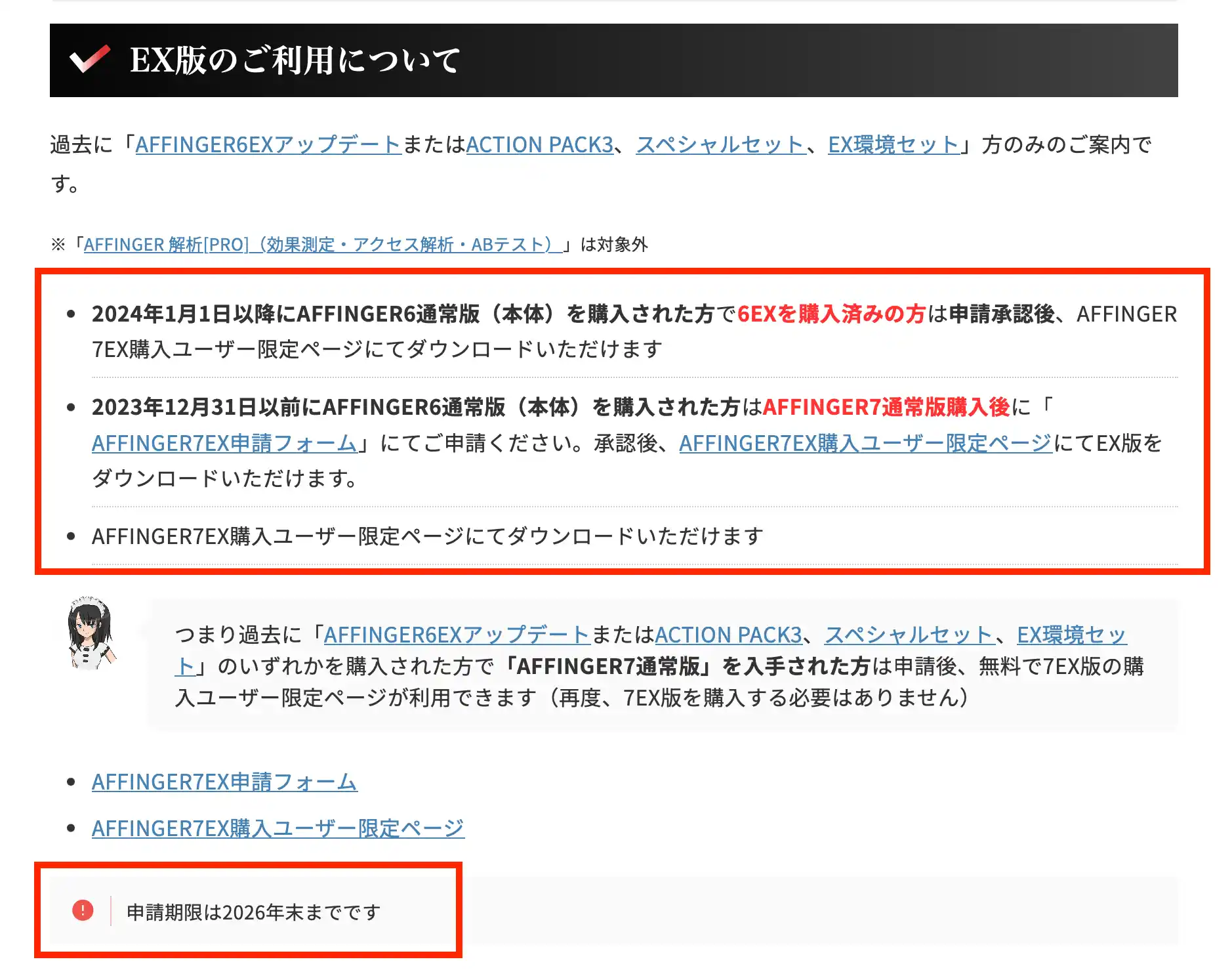Click AFFINGER6EXアップデート in the maid speech bubble

(457, 635)
